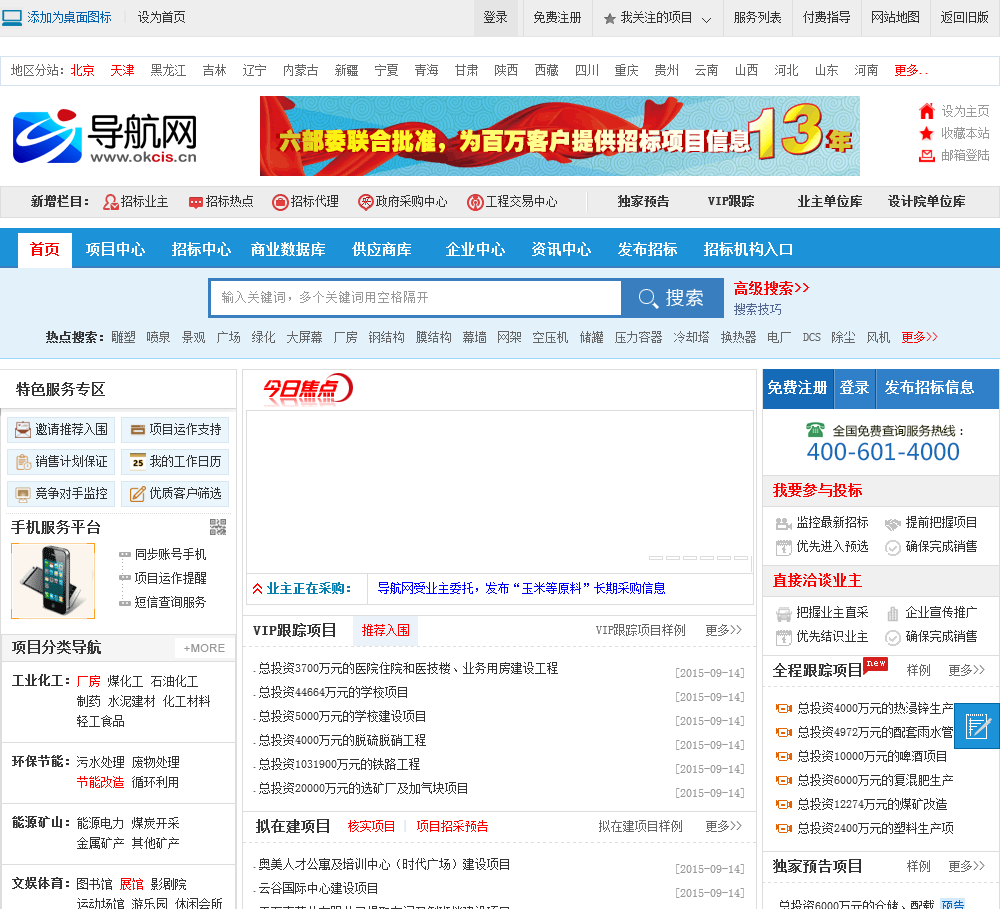This screenshot has width=1000, height=909.
Task: Click the 免费注册 button in right panel
Action: pos(797,388)
